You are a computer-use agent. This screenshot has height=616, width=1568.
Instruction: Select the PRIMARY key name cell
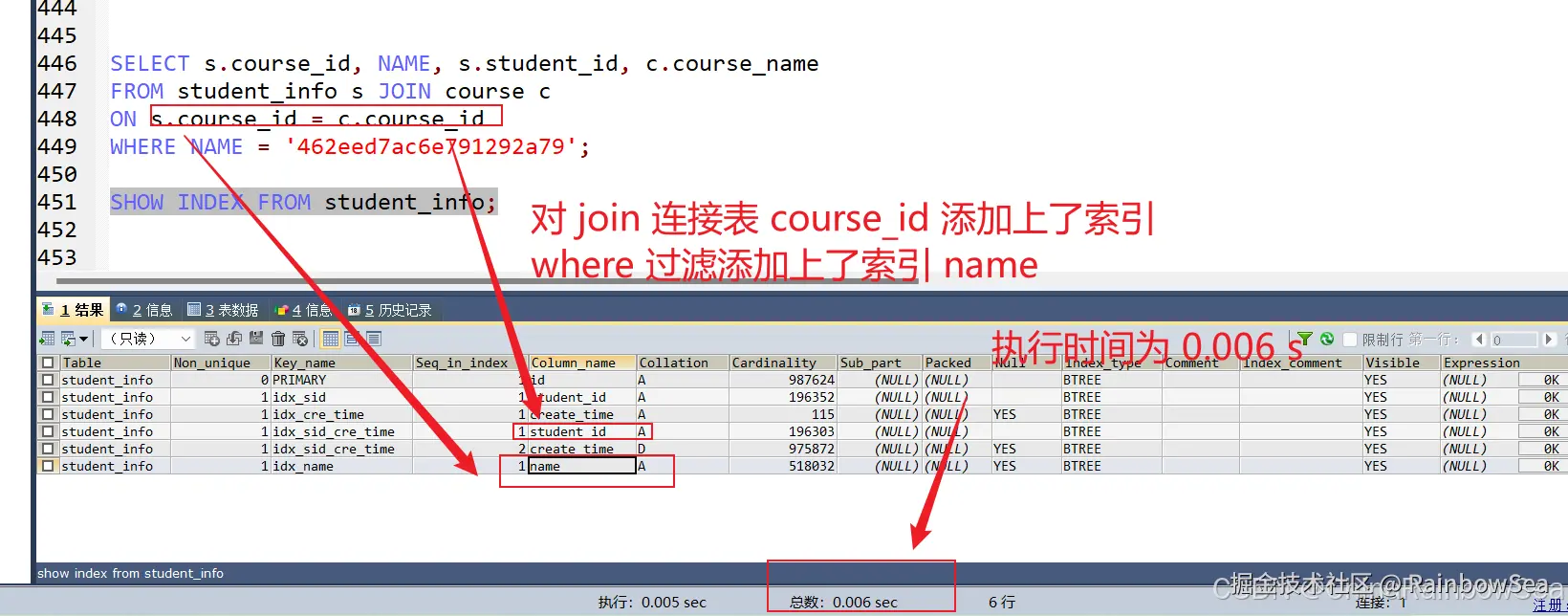342,380
